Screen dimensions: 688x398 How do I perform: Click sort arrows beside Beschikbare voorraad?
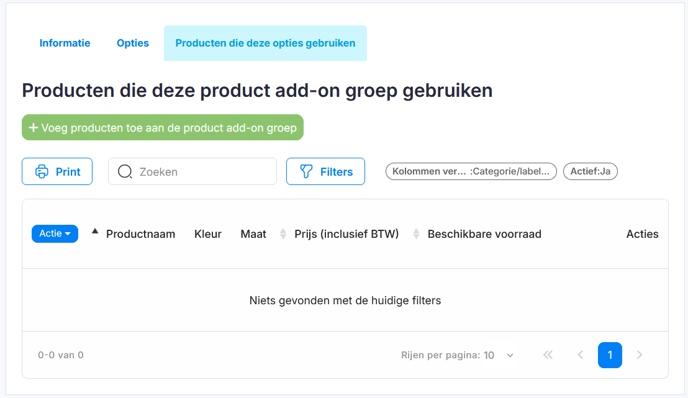click(416, 234)
